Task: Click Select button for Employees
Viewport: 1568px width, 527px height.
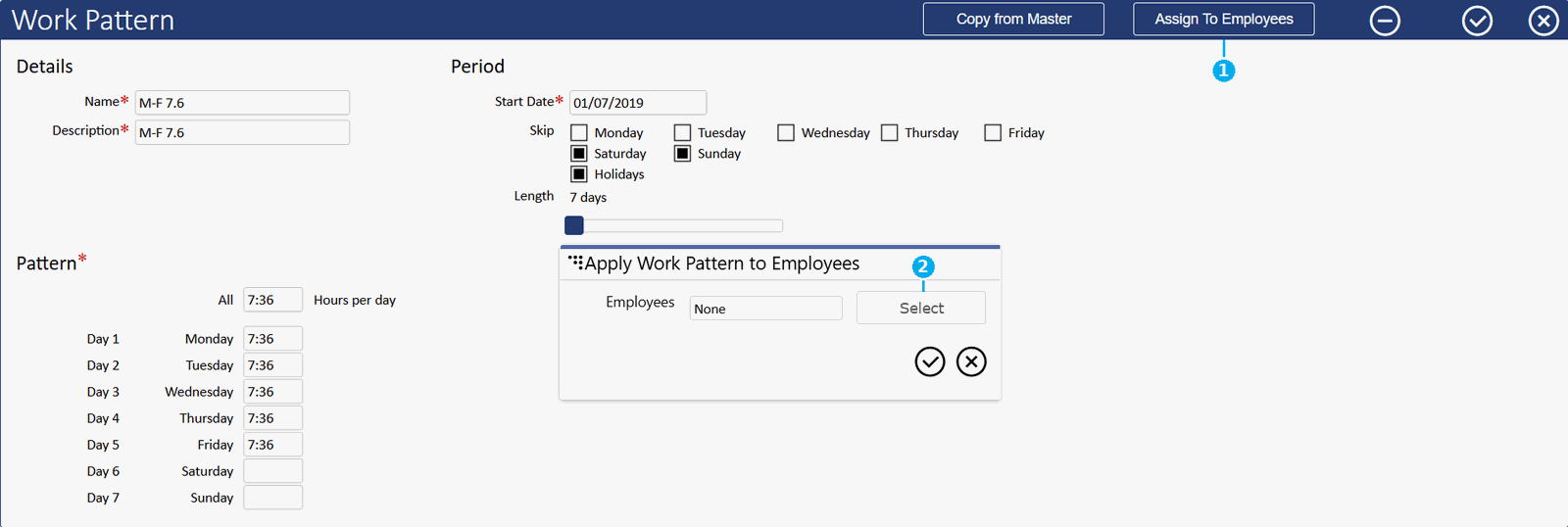Action: (x=921, y=308)
